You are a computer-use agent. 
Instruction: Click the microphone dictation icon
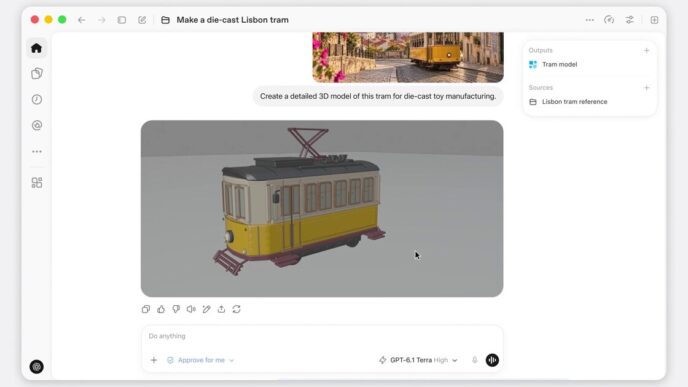pos(474,360)
